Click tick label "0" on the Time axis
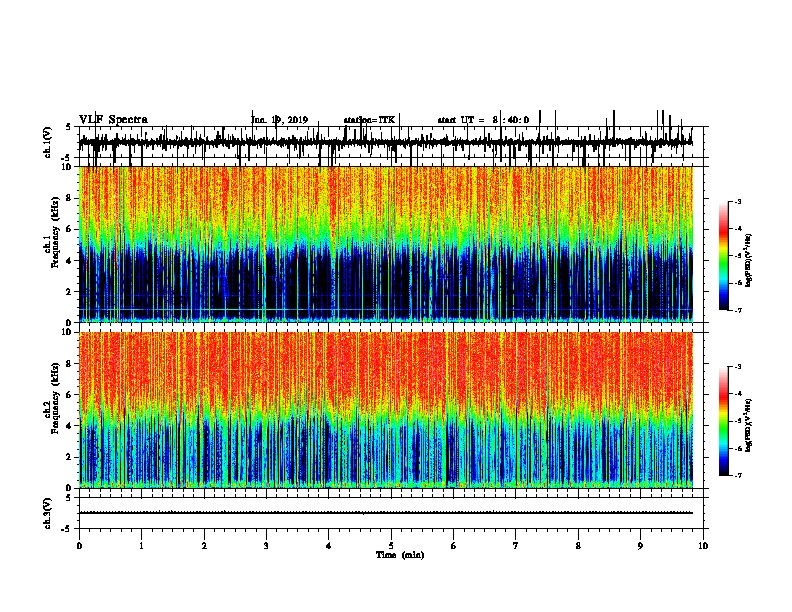The image size is (792, 612). [79, 546]
